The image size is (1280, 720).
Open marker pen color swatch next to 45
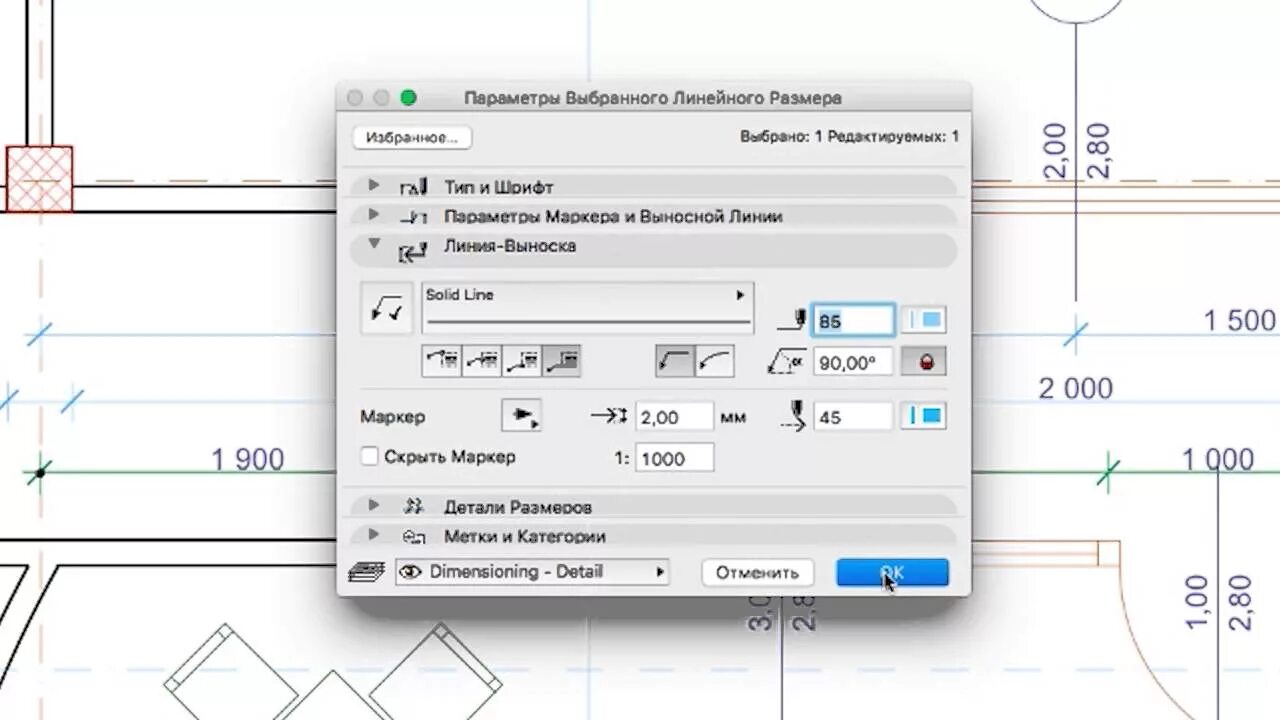click(x=924, y=417)
